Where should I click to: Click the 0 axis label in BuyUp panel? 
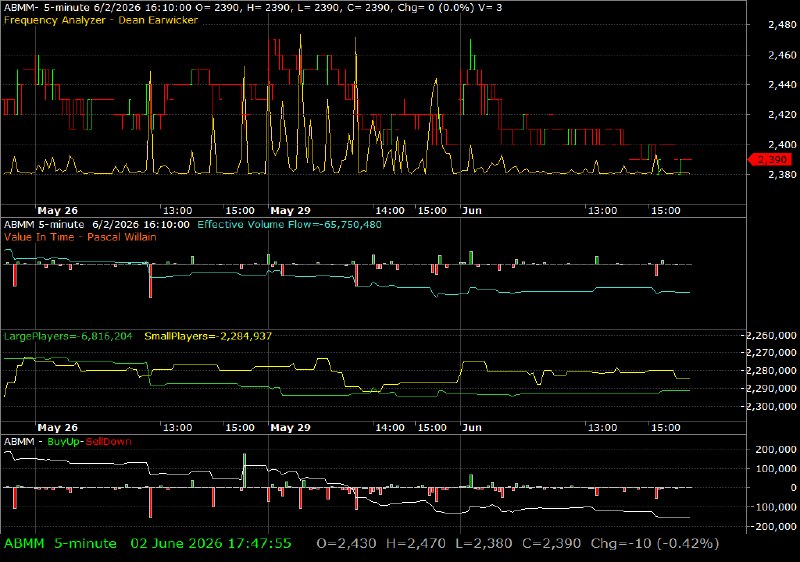click(793, 488)
